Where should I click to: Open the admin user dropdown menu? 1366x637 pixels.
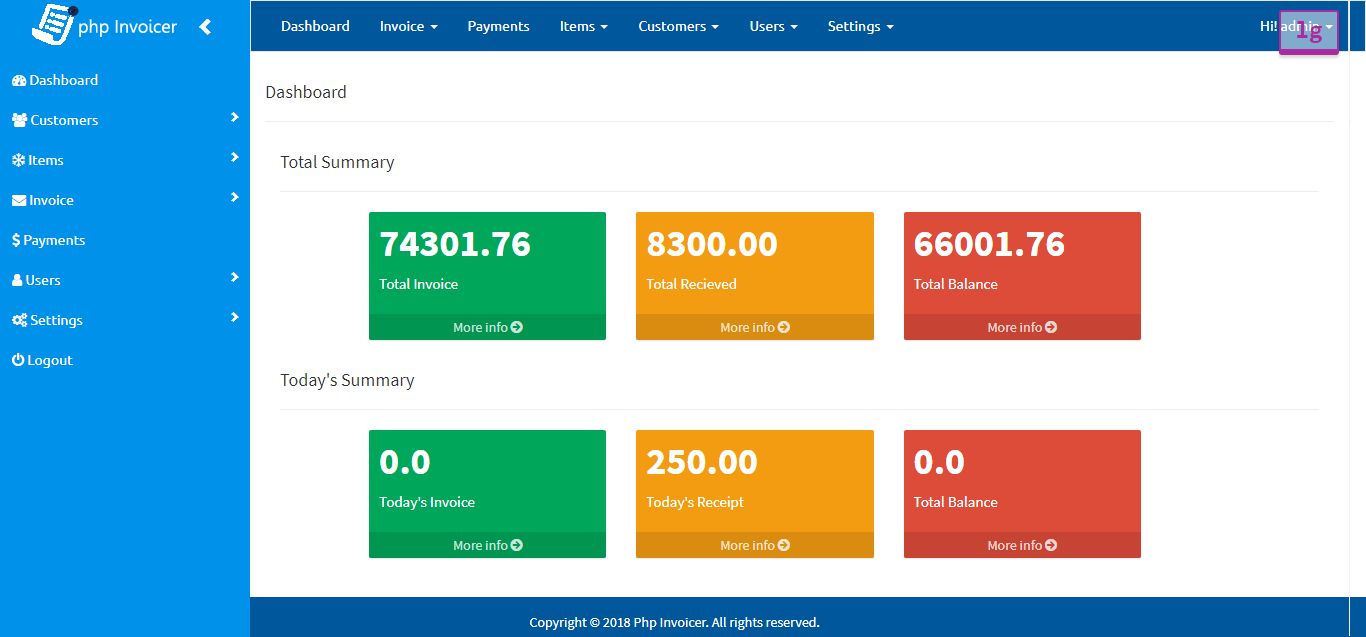coord(1296,26)
